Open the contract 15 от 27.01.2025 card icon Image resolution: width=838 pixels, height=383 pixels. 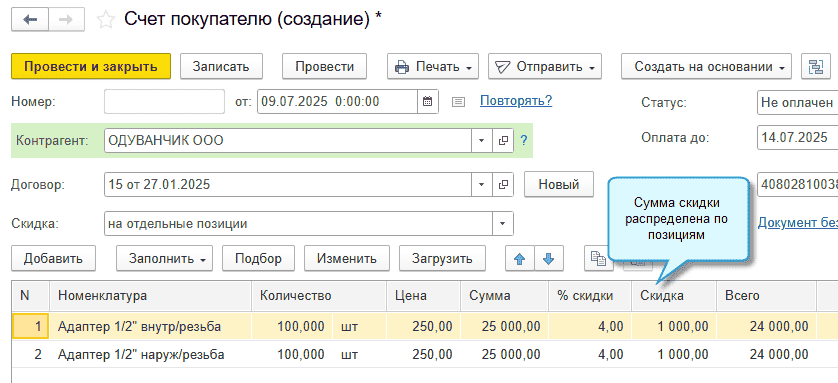pyautogui.click(x=502, y=185)
